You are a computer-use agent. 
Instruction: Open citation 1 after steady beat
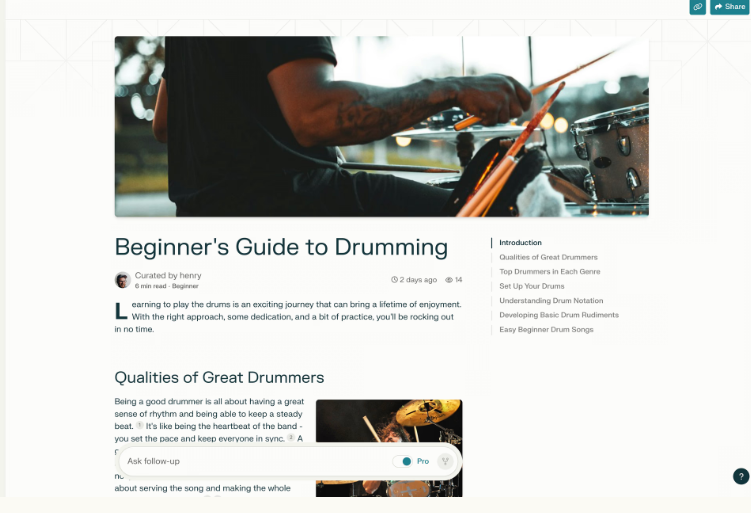(139, 425)
